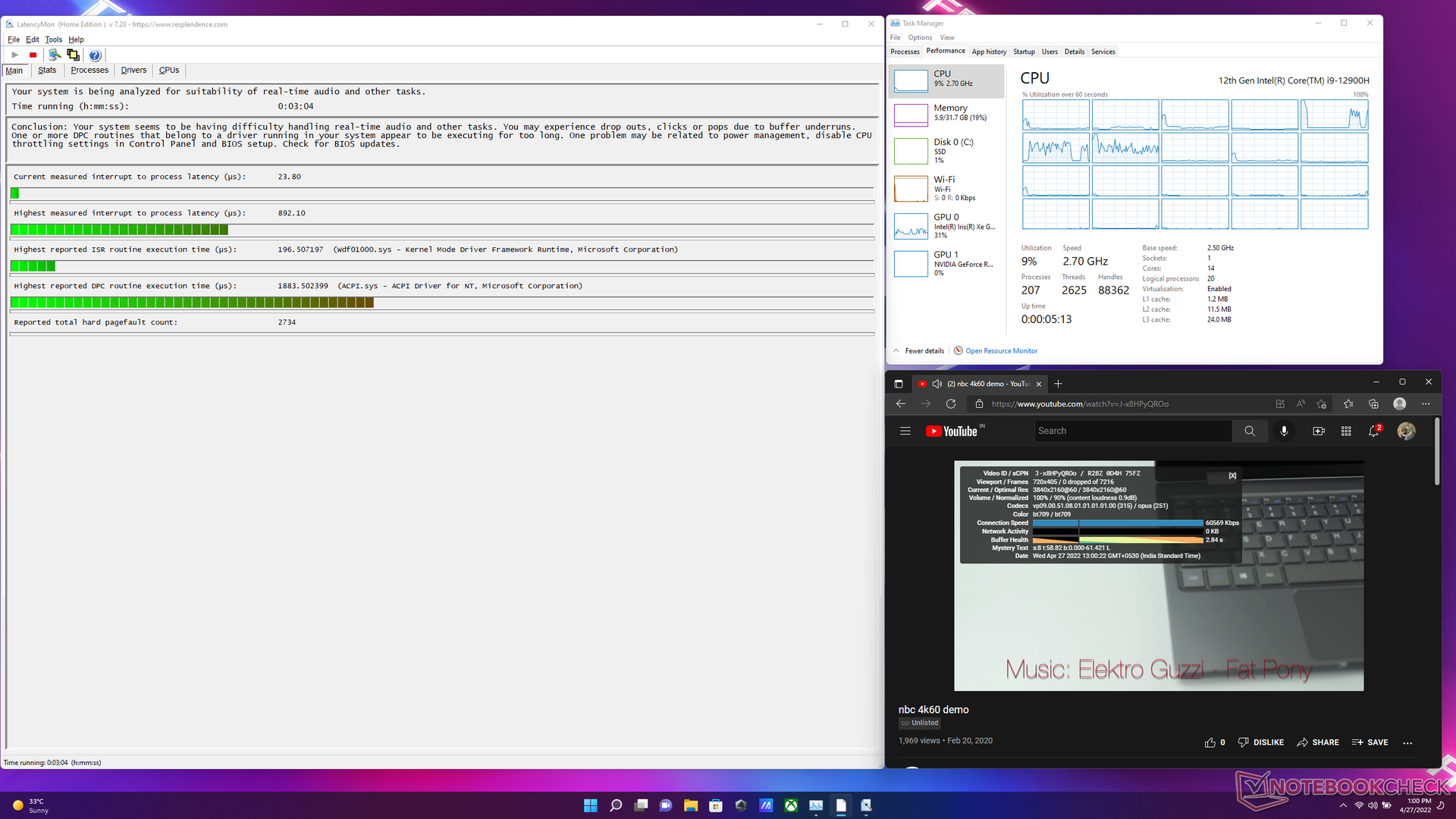Open YouTube hamburger guide menu
This screenshot has width=1456, height=819.
coord(905,431)
